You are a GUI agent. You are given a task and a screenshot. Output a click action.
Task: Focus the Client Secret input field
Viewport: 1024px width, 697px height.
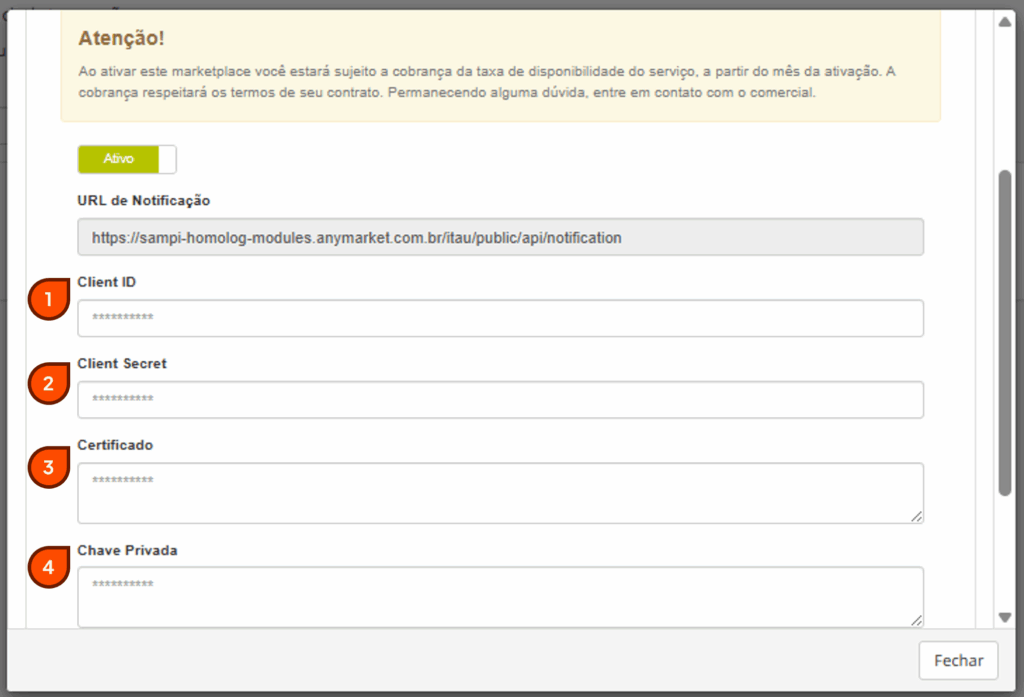(500, 400)
